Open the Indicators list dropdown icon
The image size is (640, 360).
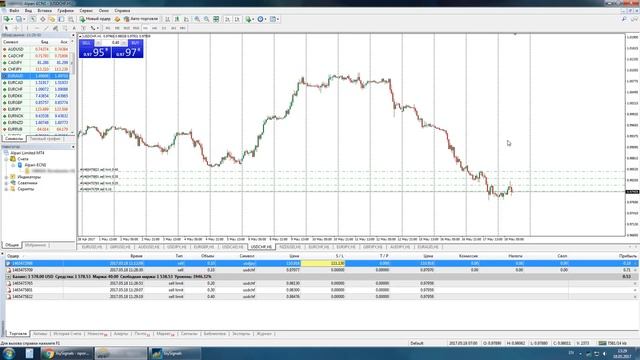coord(249,19)
